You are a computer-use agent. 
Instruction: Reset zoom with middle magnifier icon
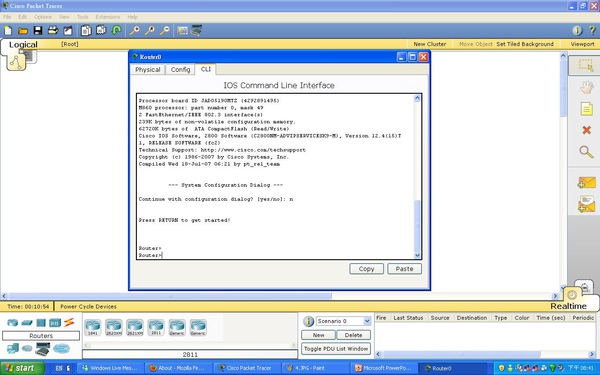(x=150, y=31)
